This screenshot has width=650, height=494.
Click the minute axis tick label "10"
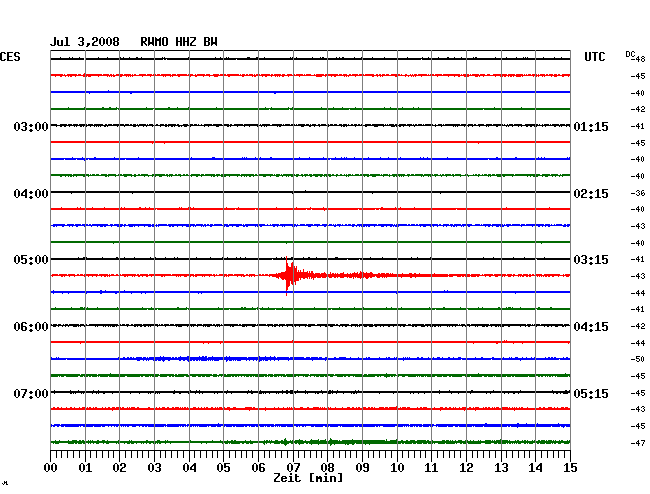397,467
